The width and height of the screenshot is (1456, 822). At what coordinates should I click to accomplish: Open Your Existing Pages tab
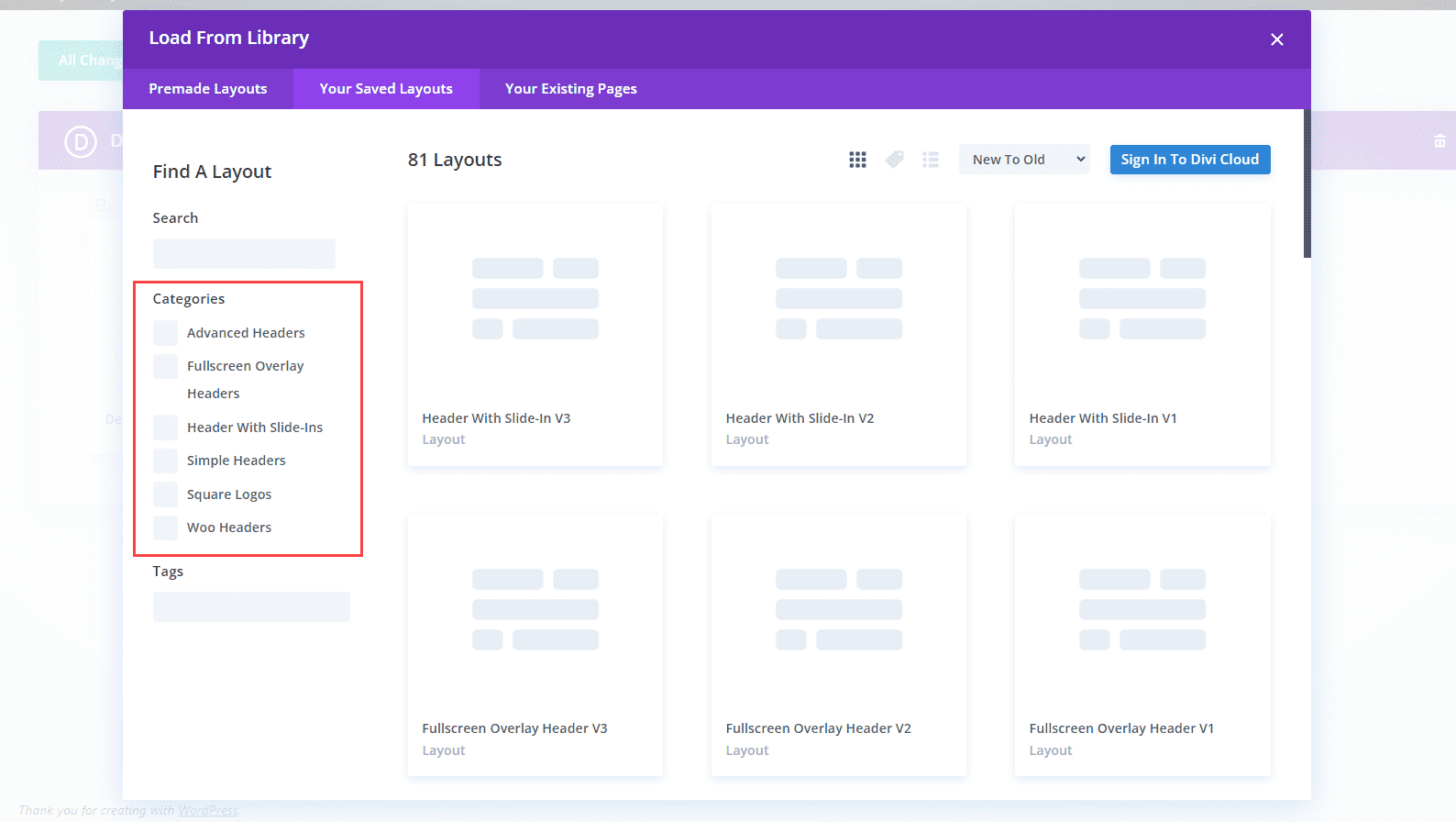coord(570,89)
